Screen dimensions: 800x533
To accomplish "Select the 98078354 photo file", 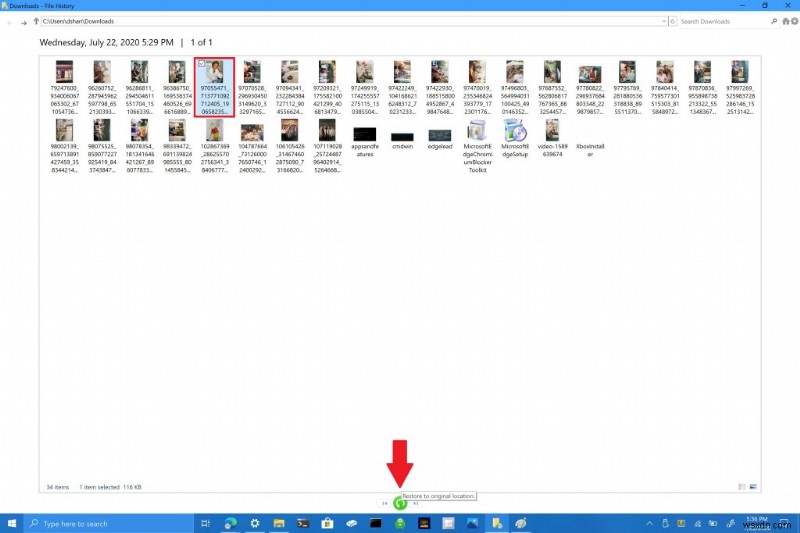I will pyautogui.click(x=139, y=146).
